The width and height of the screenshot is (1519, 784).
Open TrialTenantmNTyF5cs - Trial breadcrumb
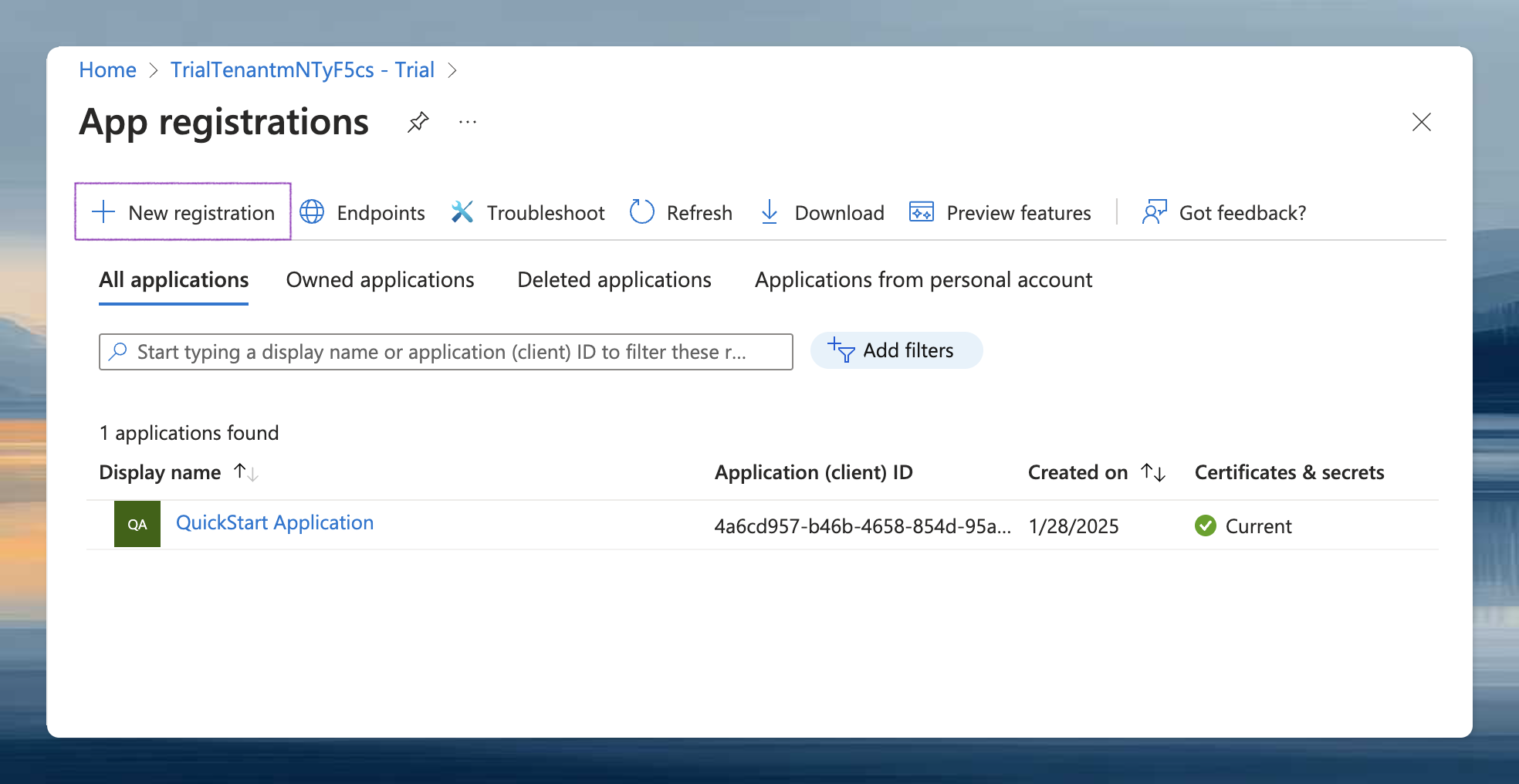pos(303,70)
